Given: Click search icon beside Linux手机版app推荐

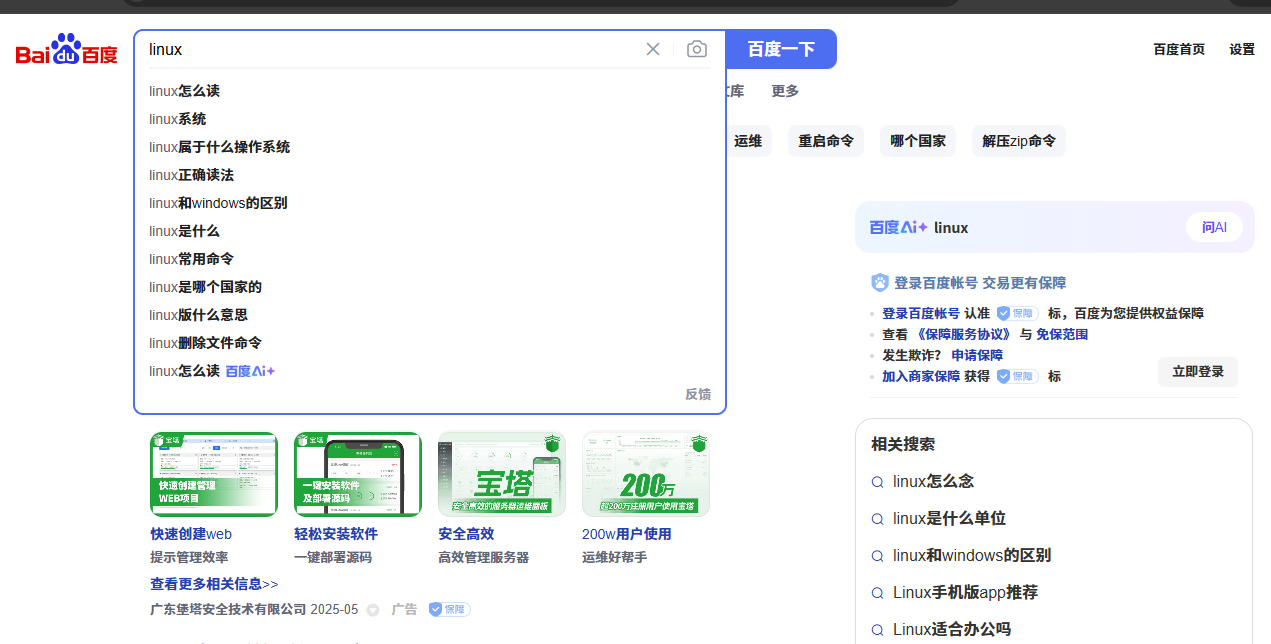Looking at the screenshot, I should (878, 593).
